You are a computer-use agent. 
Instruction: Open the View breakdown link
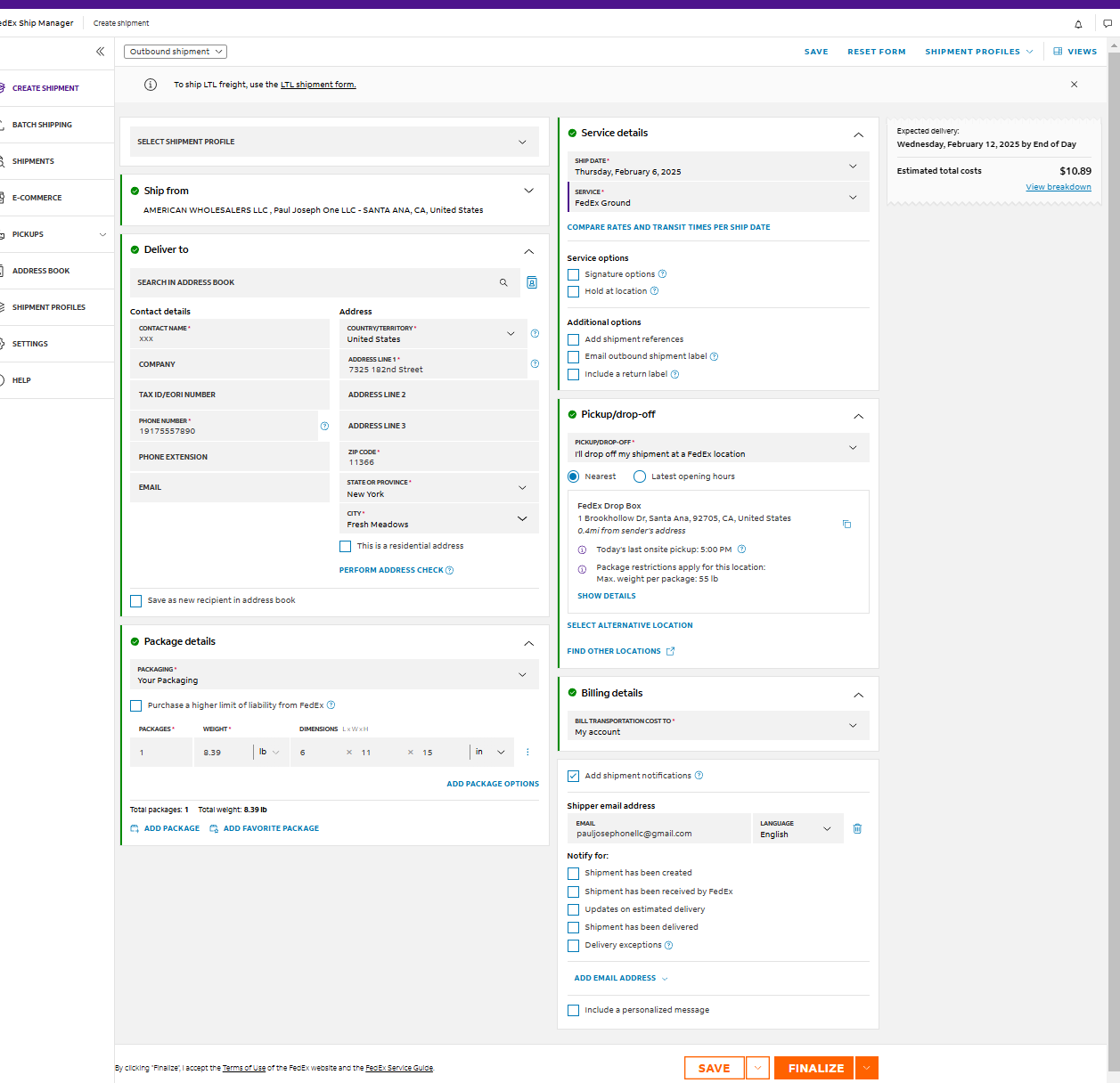tap(1059, 187)
